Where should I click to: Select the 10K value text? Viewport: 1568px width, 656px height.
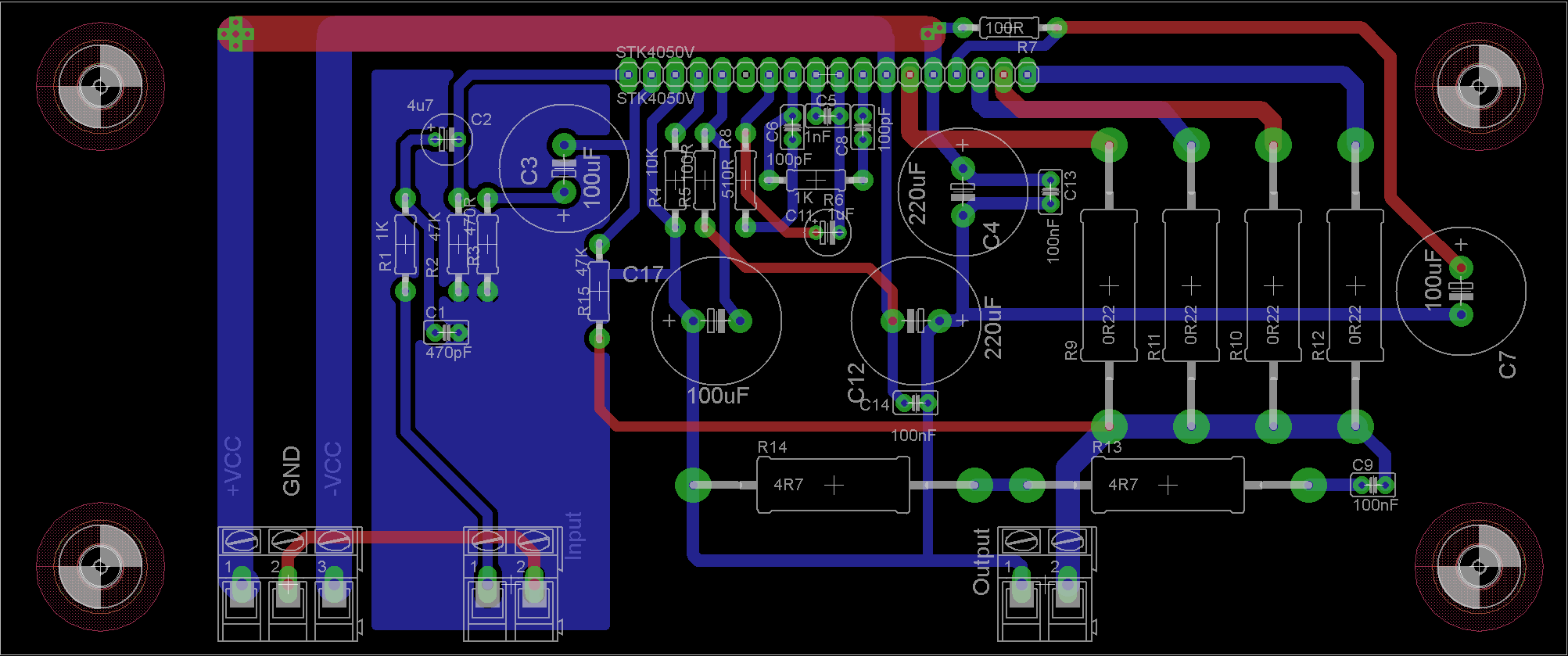(652, 161)
